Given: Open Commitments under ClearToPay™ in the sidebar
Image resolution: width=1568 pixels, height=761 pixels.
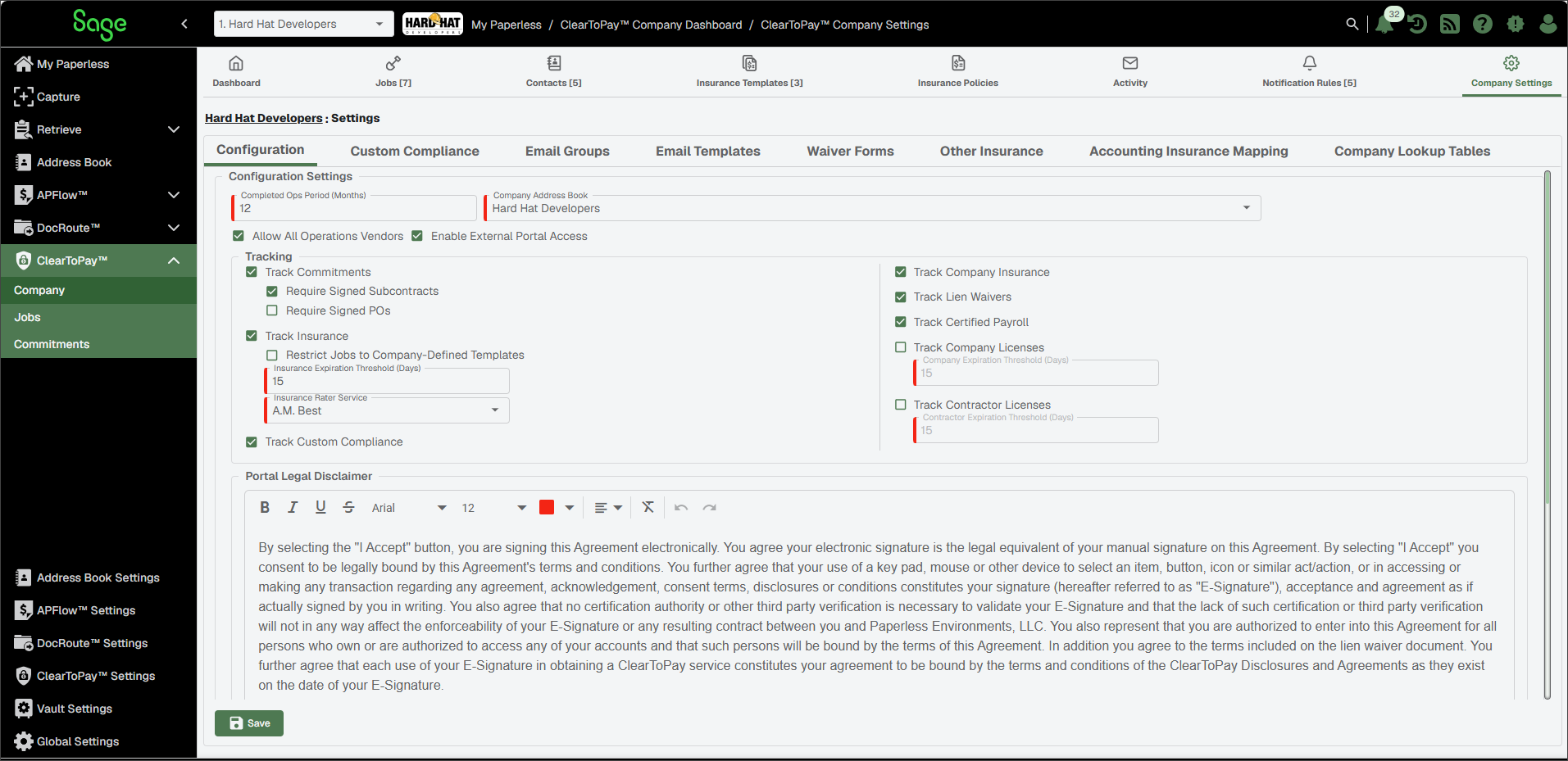Looking at the screenshot, I should point(98,344).
